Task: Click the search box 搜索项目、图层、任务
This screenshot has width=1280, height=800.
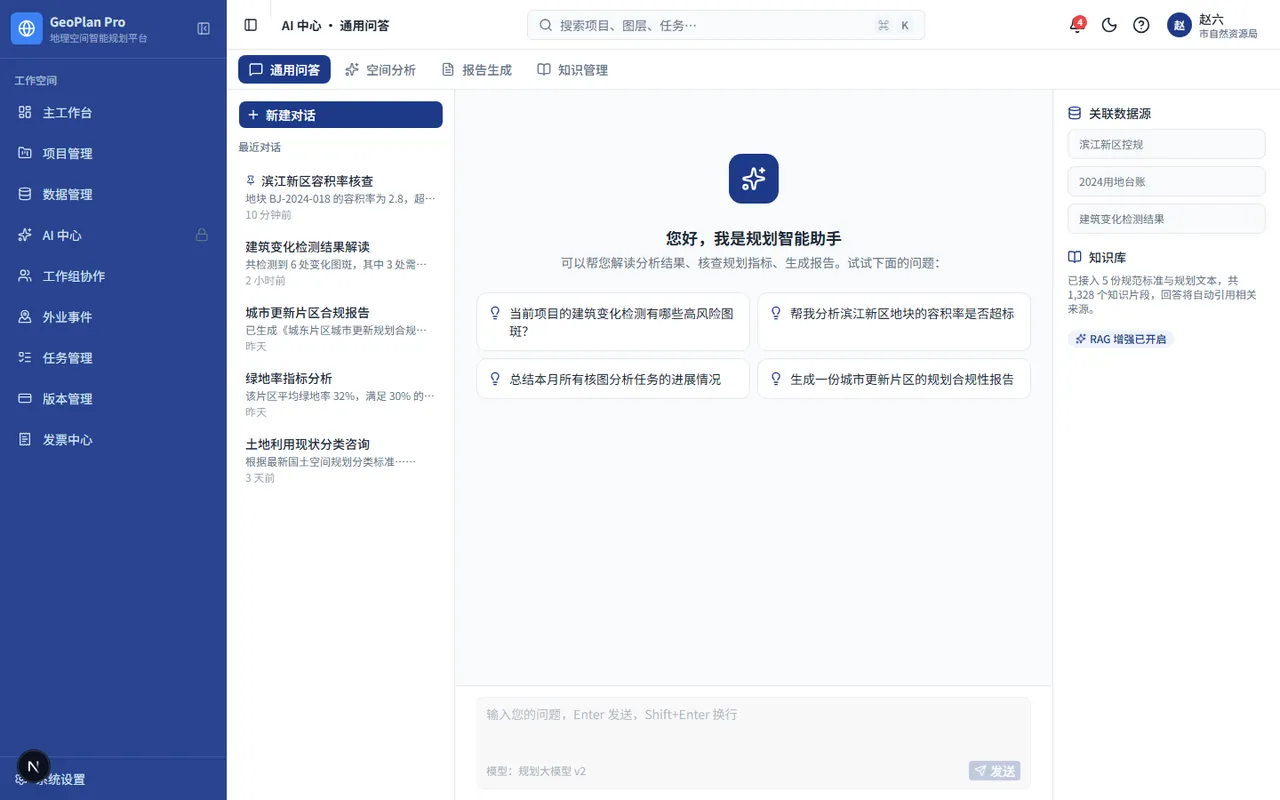Action: [726, 25]
